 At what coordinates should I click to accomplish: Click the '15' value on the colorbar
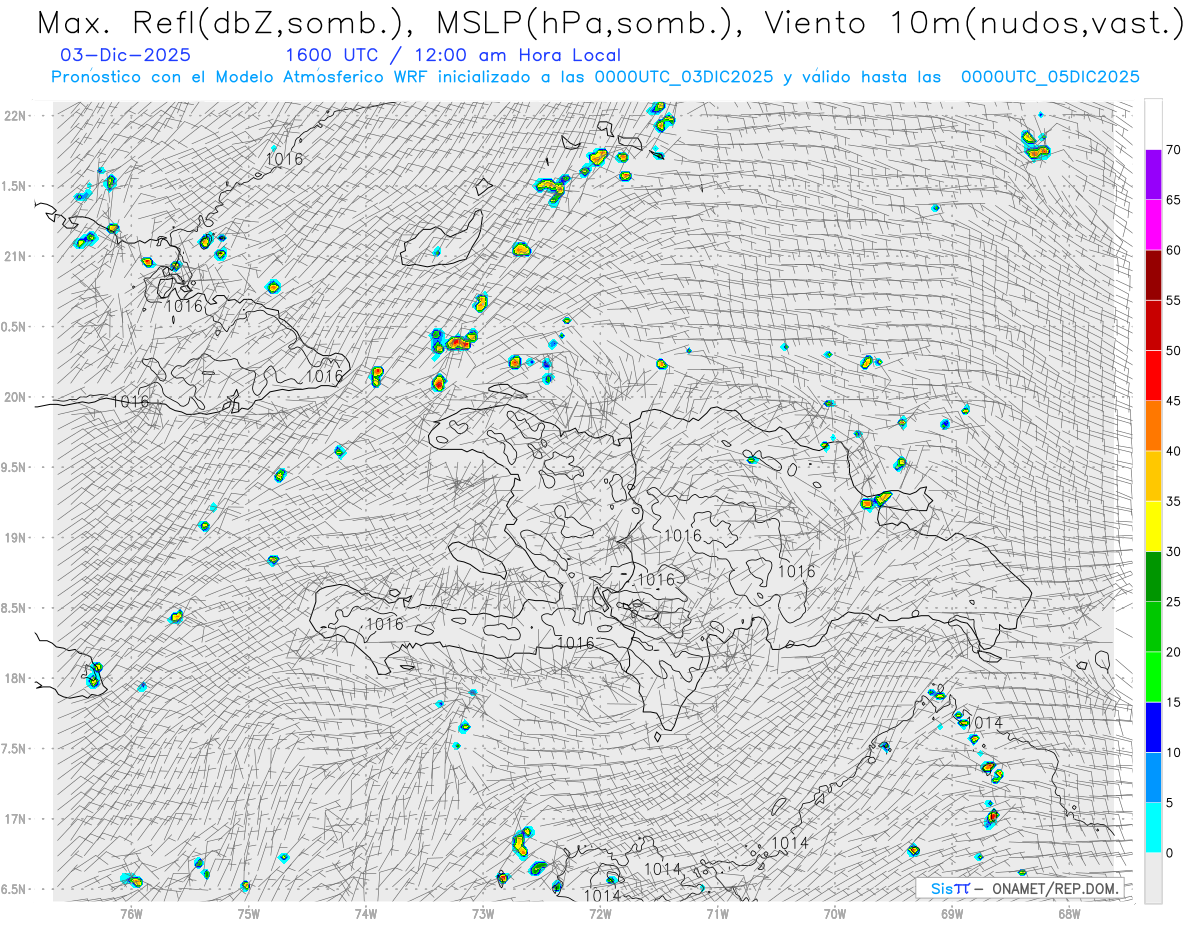tap(1173, 702)
